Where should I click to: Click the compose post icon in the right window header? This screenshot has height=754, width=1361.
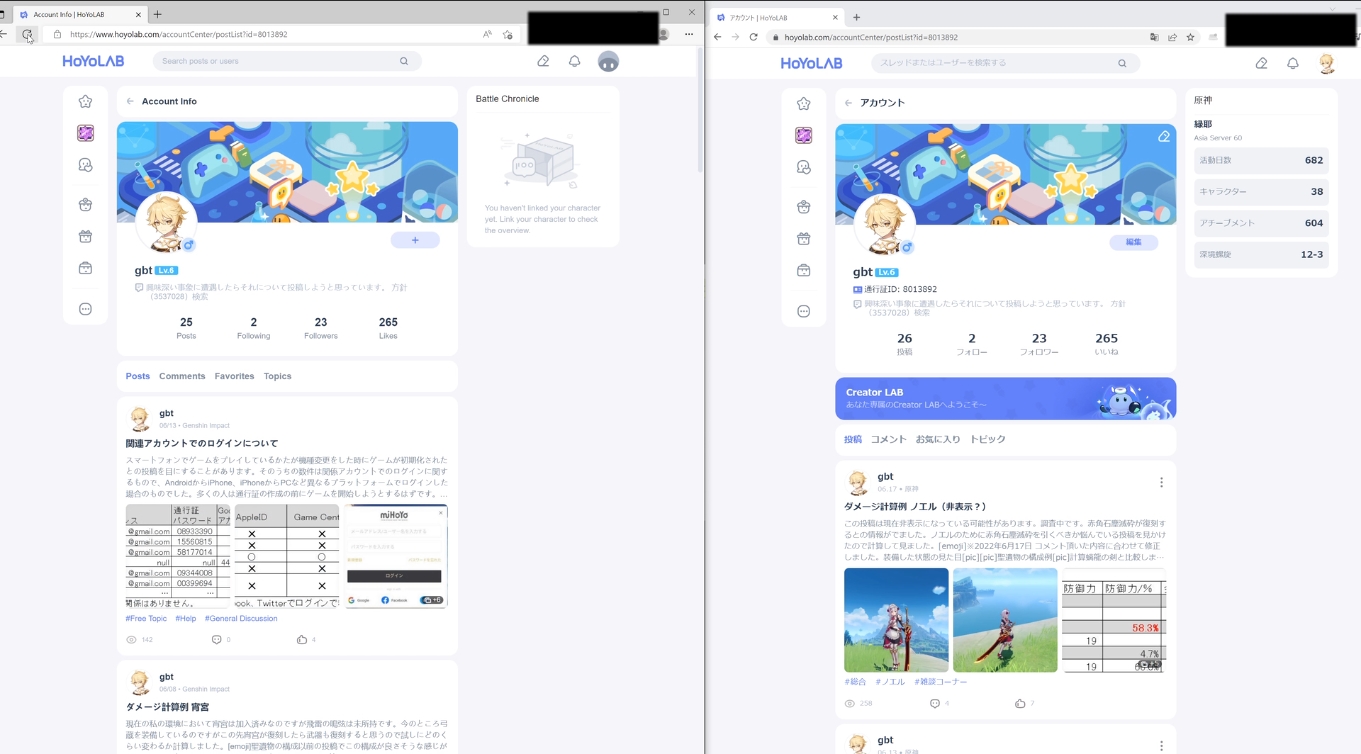click(1261, 63)
